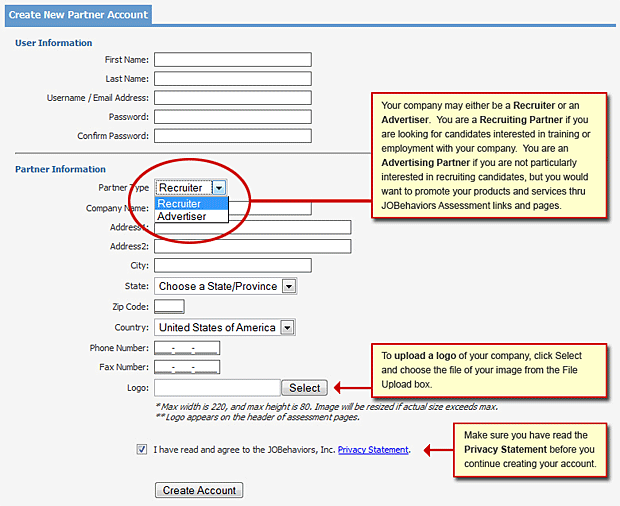
Task: Click the City input field
Action: tap(232, 265)
